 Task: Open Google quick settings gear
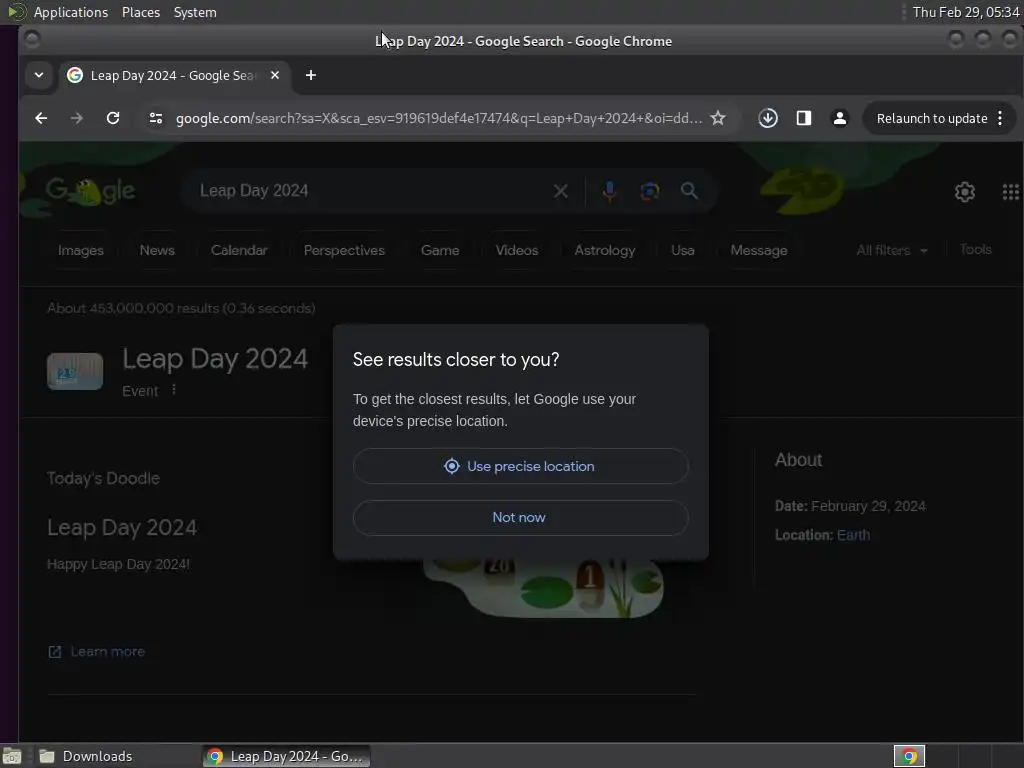click(965, 191)
